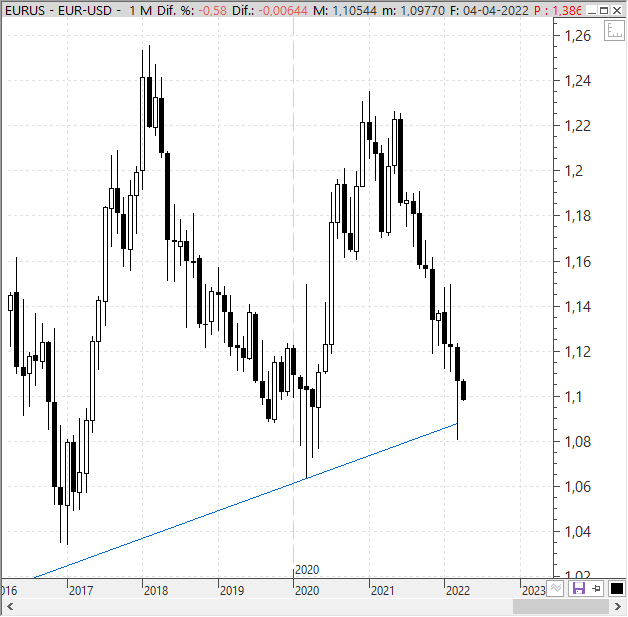Viewport: 628px width, 617px height.
Task: Click the EURUS - EUR-USD title text
Action: [x=58, y=10]
